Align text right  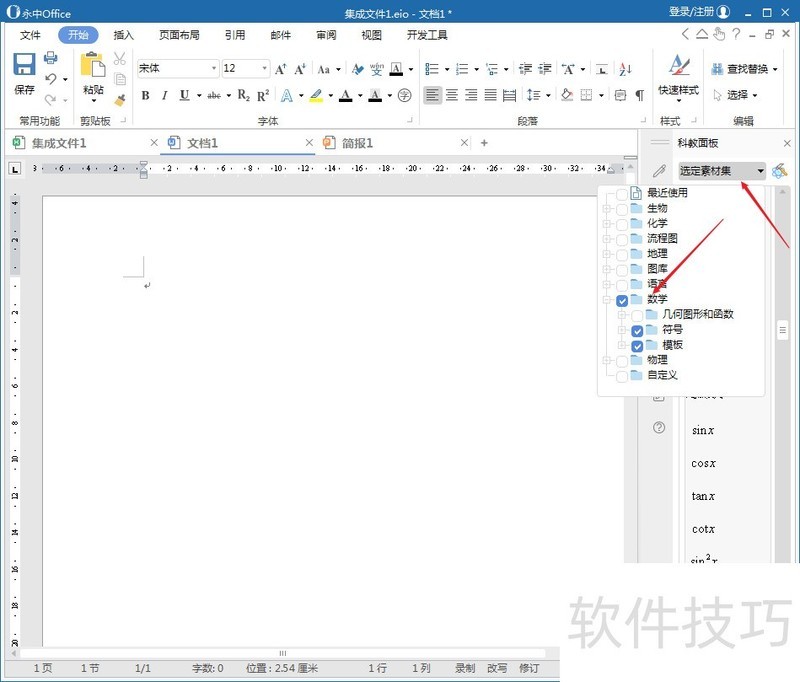pyautogui.click(x=471, y=95)
